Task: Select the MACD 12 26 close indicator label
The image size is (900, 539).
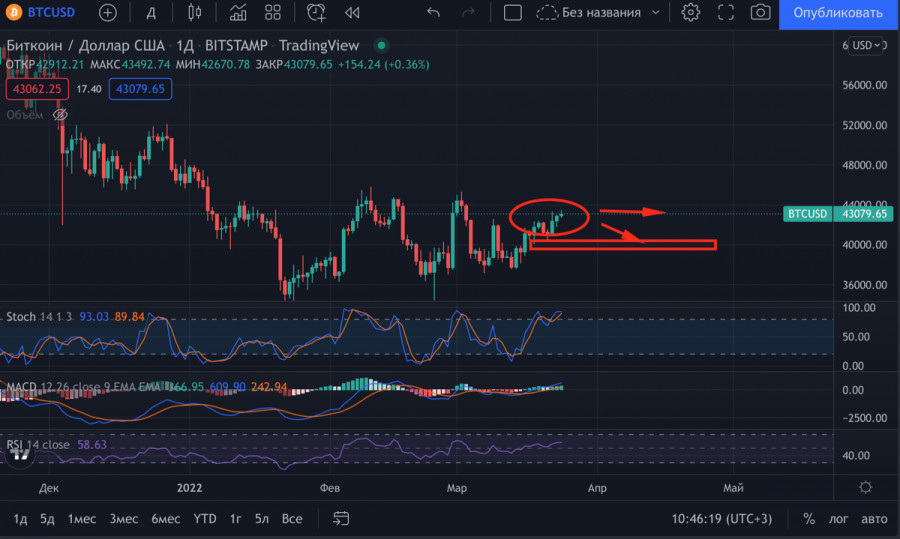Action: (x=83, y=387)
